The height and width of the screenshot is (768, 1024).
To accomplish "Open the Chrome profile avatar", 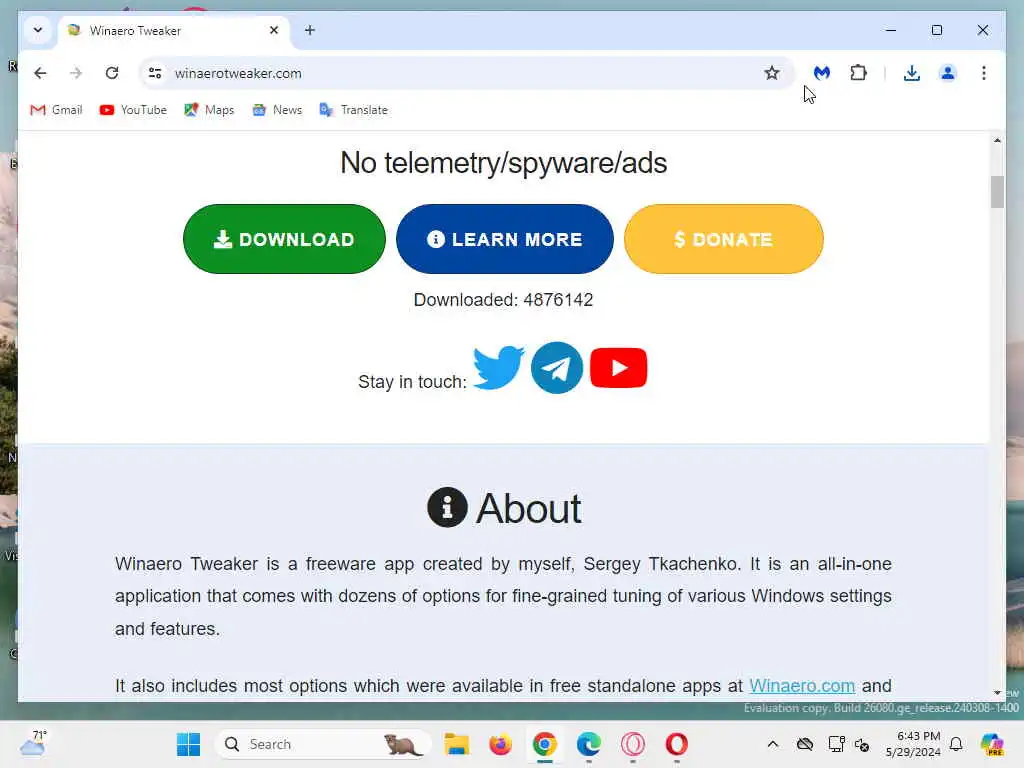I will coord(948,73).
